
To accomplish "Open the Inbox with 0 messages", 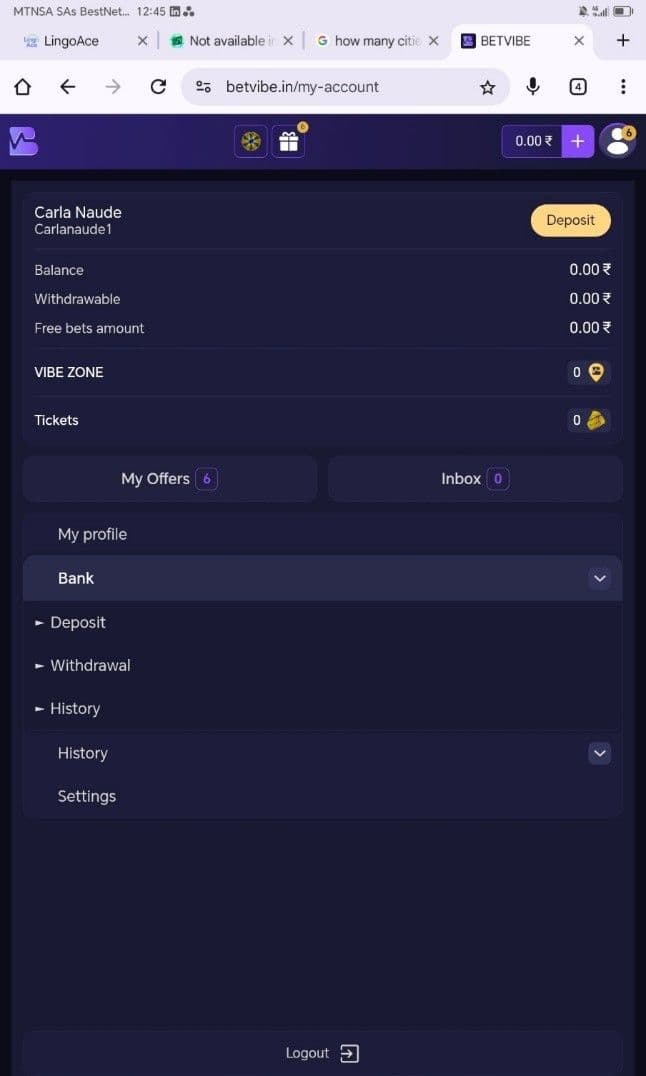I will tap(474, 478).
